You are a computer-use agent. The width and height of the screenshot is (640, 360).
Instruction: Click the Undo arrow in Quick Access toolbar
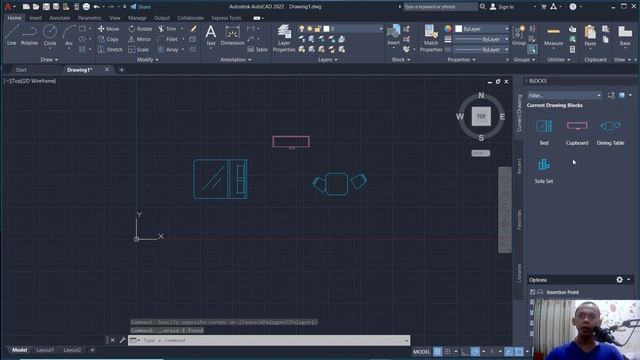pyautogui.click(x=96, y=7)
